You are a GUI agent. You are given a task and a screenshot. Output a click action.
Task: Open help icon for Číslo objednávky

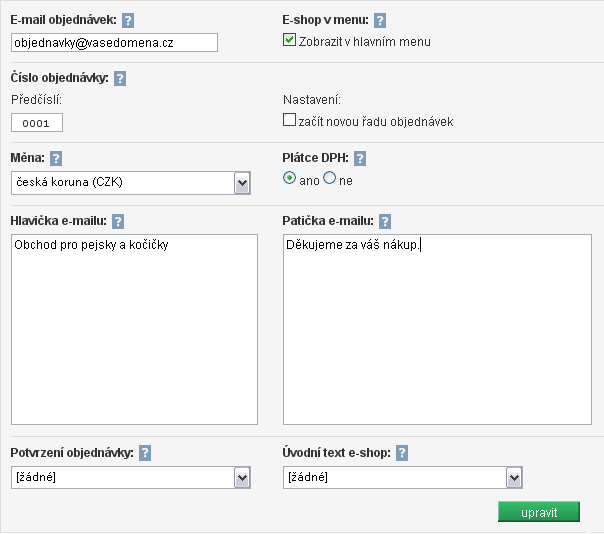pyautogui.click(x=120, y=78)
